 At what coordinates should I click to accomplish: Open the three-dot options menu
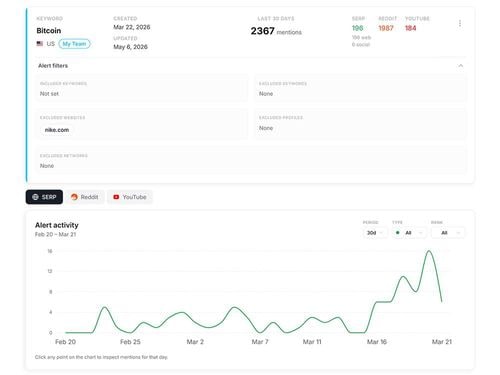tap(460, 23)
